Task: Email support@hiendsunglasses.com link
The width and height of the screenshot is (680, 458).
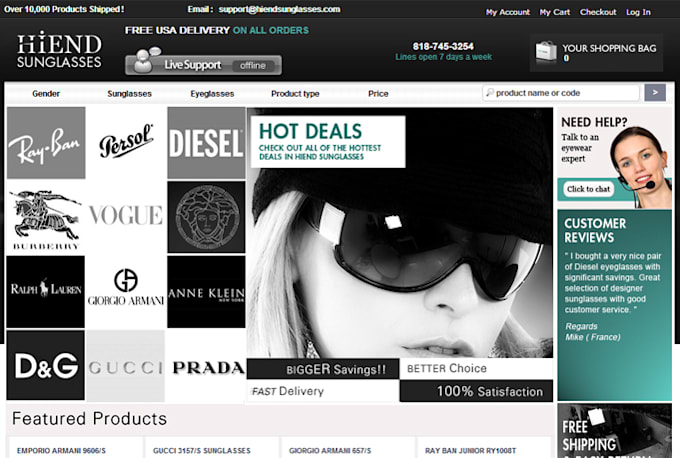Action: (x=279, y=10)
